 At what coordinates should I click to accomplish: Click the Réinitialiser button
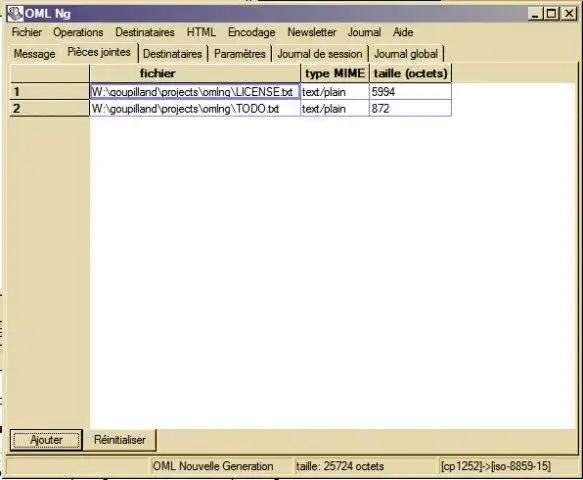120,440
